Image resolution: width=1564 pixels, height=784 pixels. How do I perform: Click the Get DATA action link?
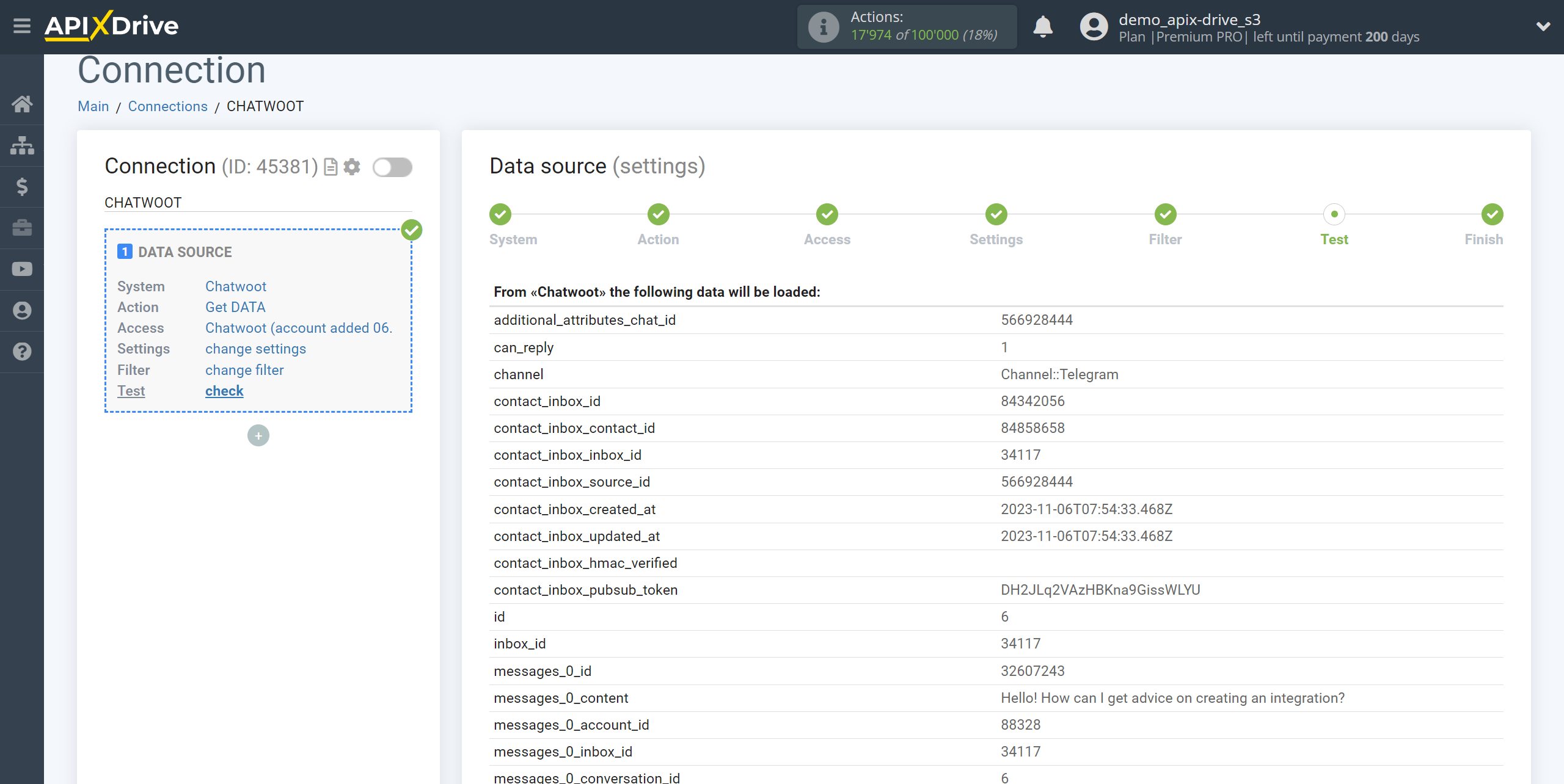[x=235, y=307]
